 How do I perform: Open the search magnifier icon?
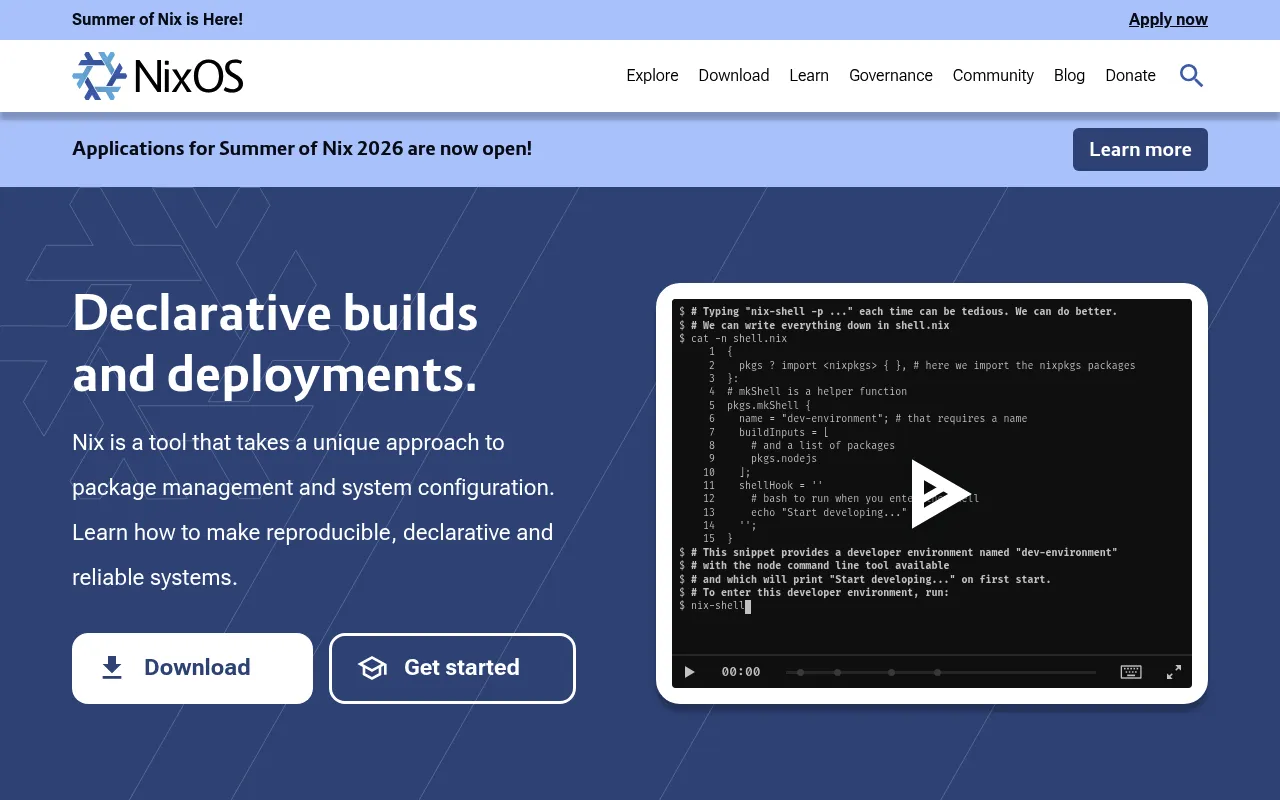[1191, 75]
